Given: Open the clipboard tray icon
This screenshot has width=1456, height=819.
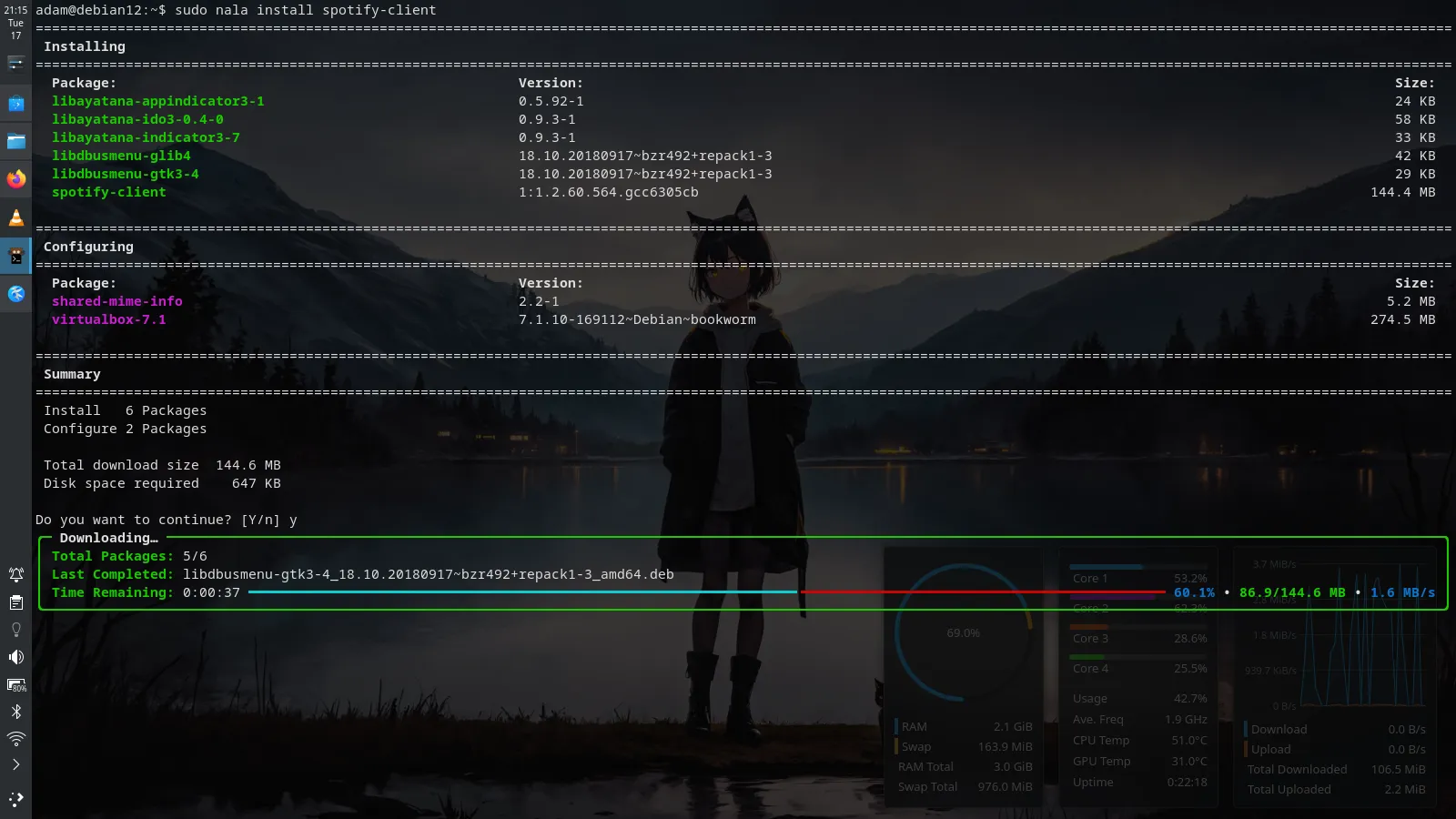Looking at the screenshot, I should point(15,602).
